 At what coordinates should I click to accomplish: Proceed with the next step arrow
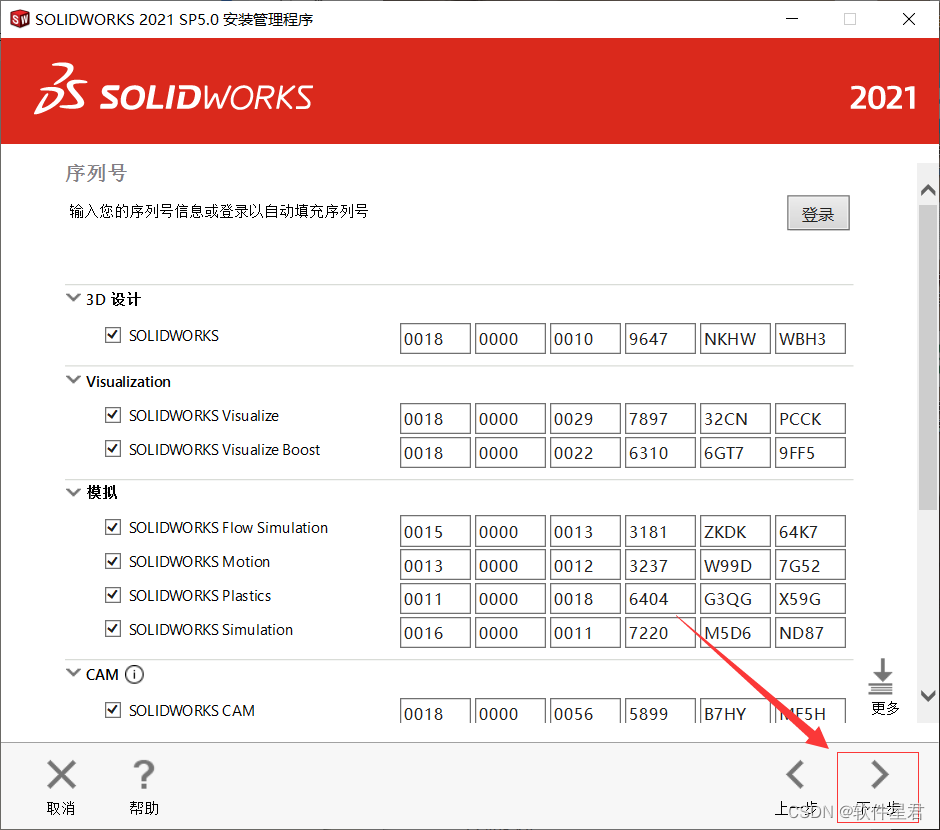879,774
